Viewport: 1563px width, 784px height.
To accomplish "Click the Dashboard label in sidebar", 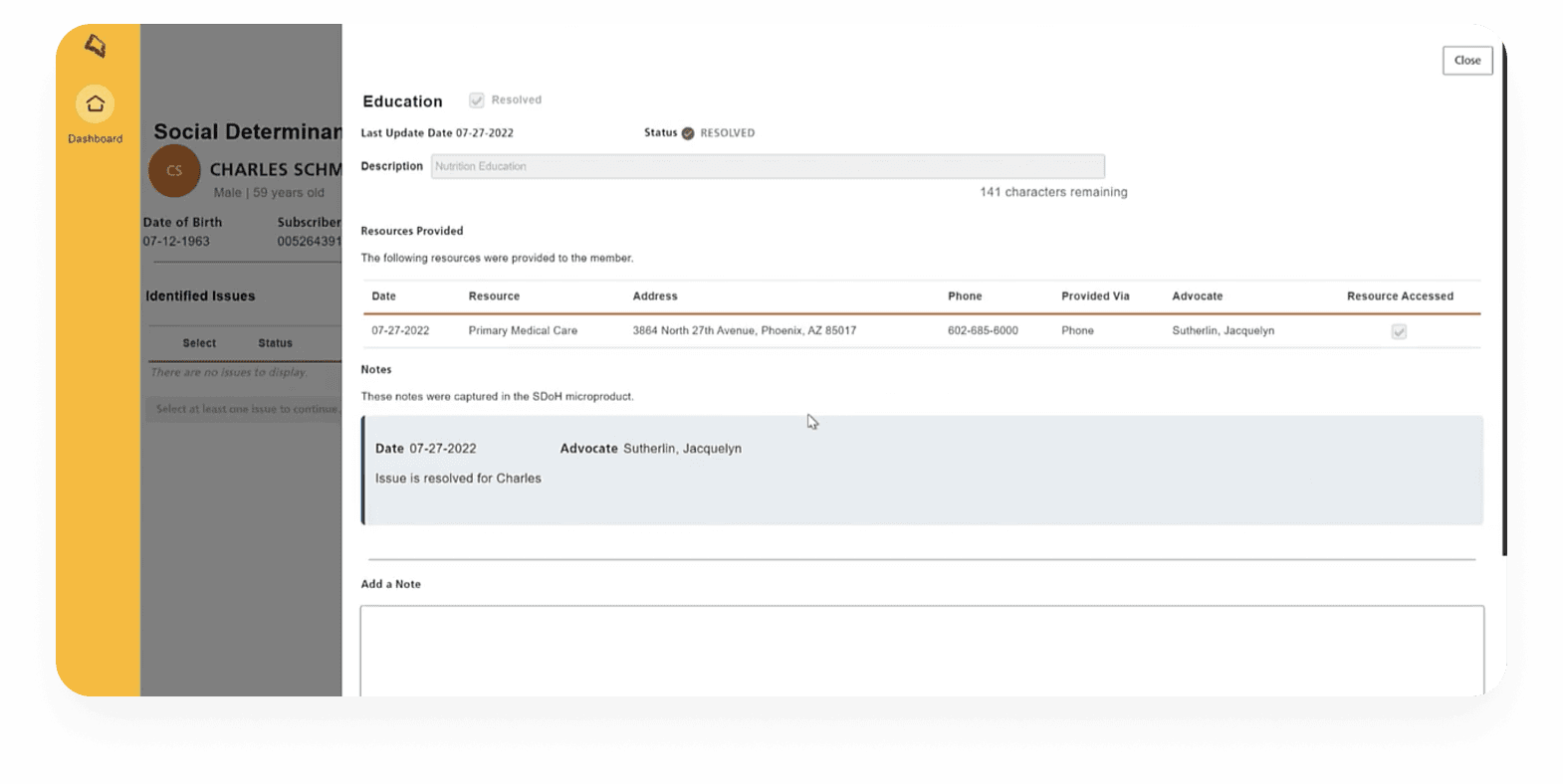I will click(96, 139).
